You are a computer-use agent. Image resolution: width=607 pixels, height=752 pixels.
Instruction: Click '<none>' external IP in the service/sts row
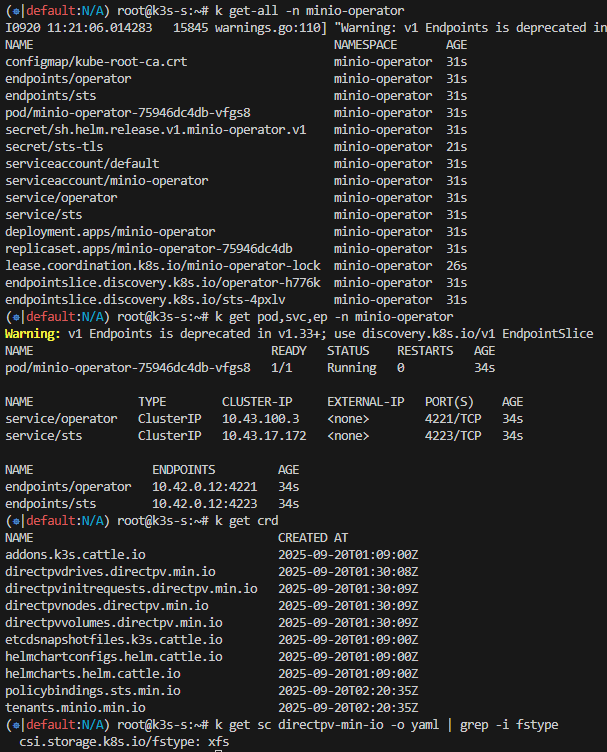348,436
